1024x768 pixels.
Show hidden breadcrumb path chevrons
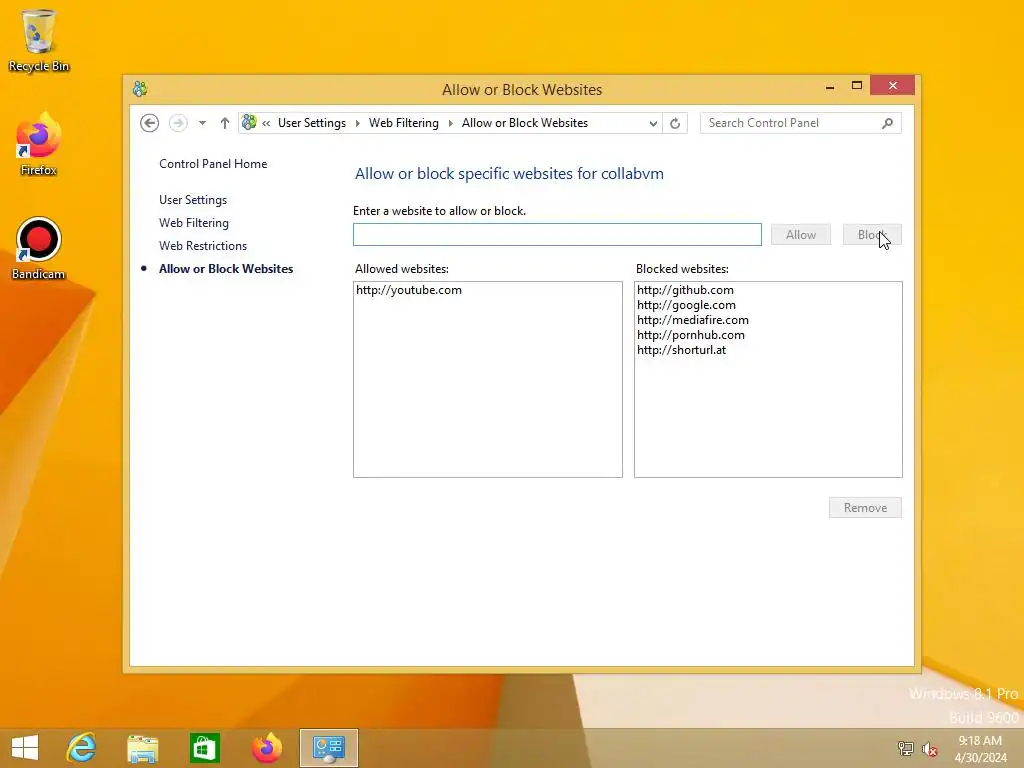266,123
